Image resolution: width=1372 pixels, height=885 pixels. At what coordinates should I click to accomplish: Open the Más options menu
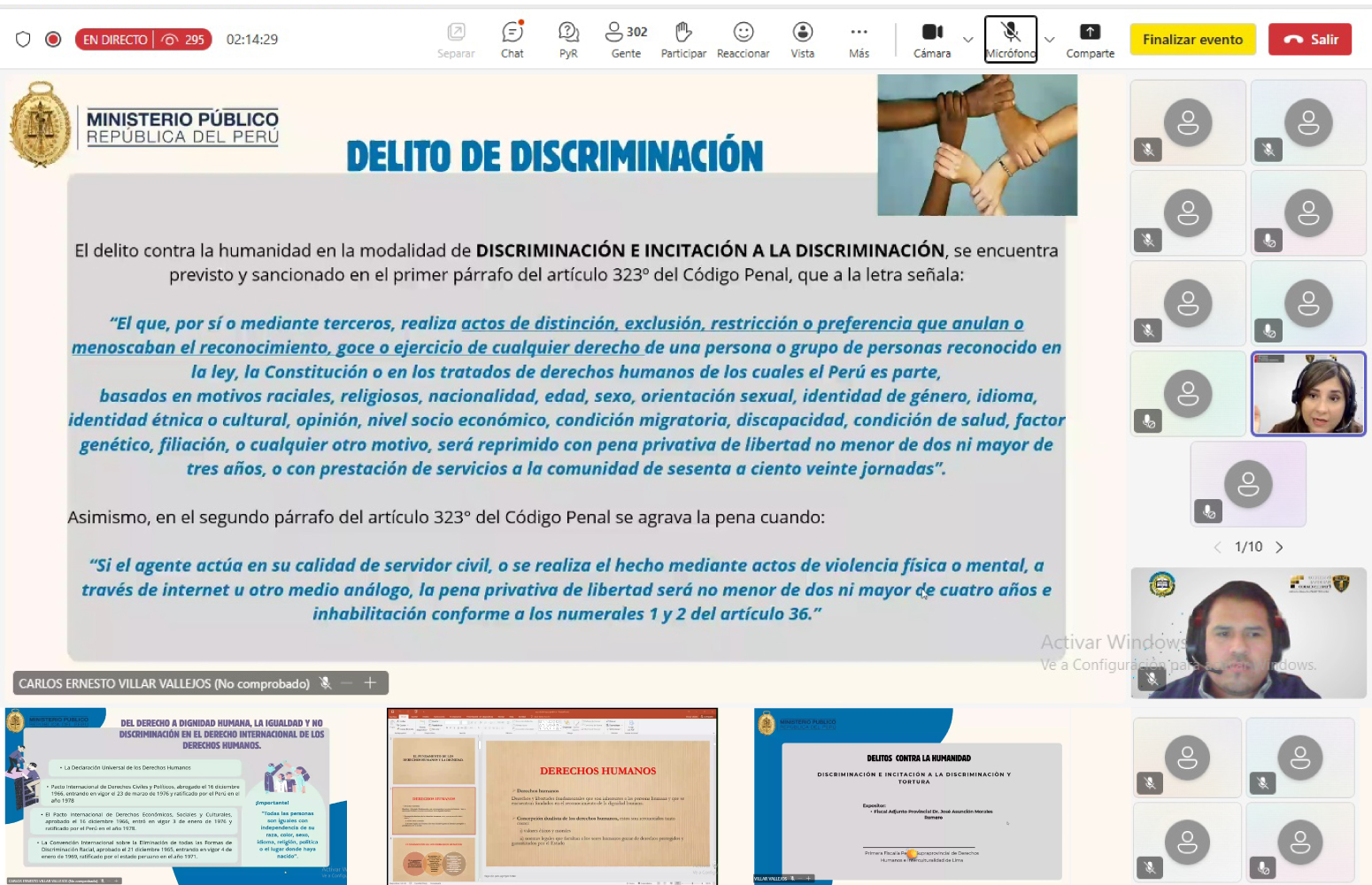click(859, 39)
